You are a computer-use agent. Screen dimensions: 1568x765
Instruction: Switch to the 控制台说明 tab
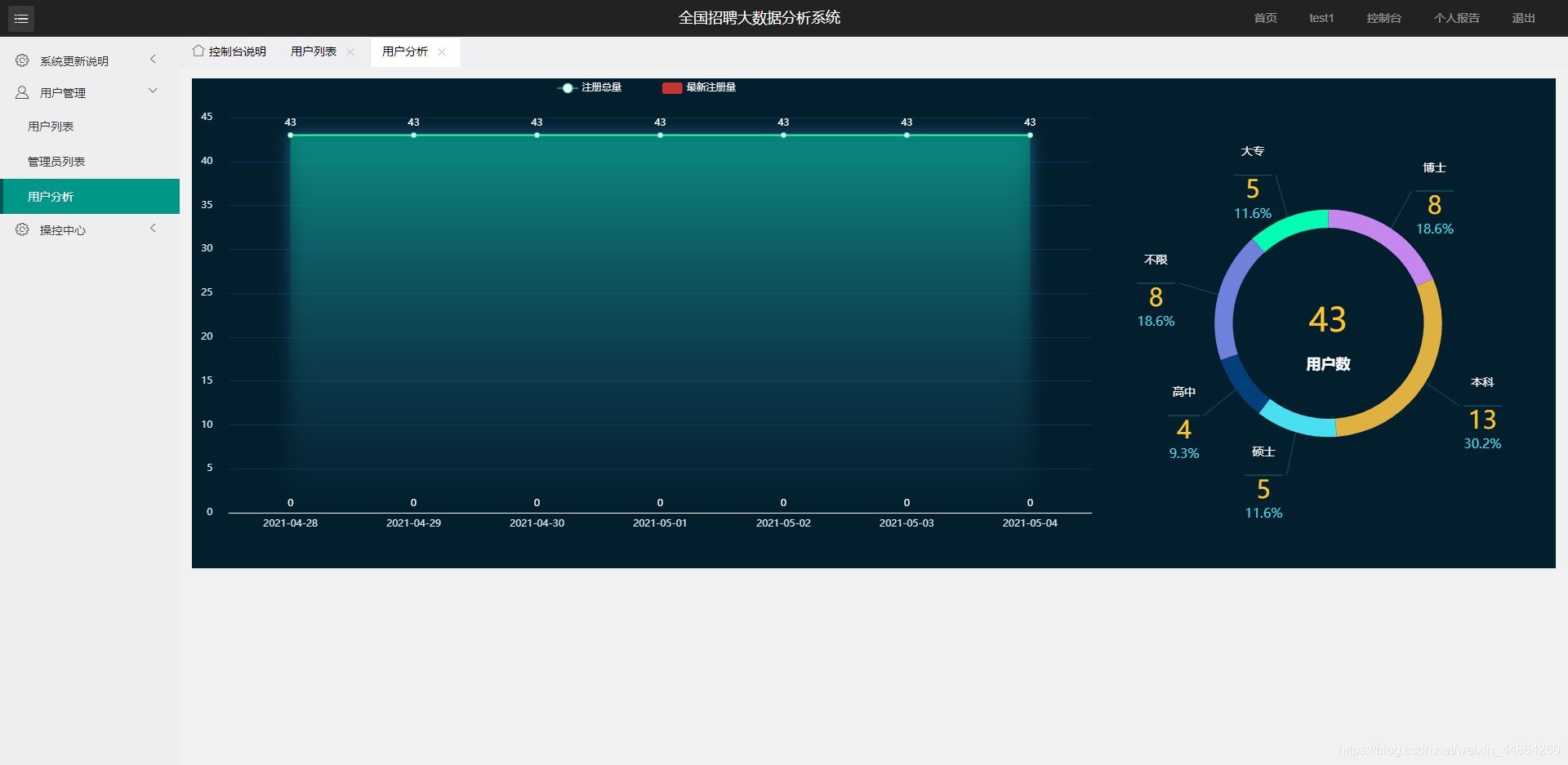click(x=229, y=51)
